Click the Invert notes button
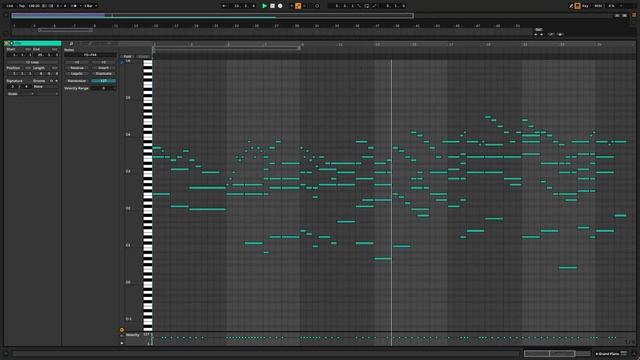Screen dimensions: 640x360 [x=103, y=68]
